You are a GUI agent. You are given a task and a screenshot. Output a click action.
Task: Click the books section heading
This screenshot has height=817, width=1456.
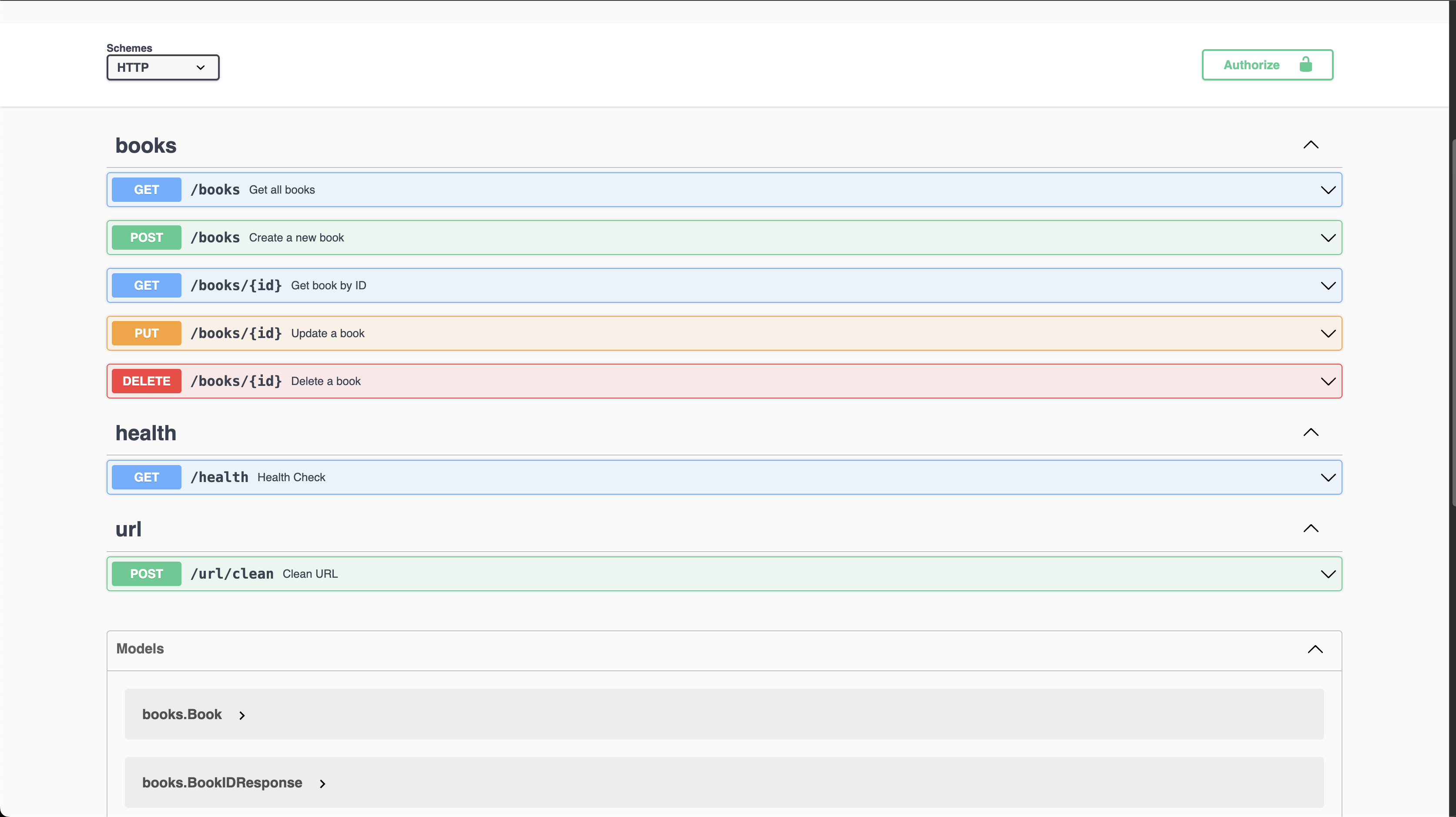(x=146, y=146)
